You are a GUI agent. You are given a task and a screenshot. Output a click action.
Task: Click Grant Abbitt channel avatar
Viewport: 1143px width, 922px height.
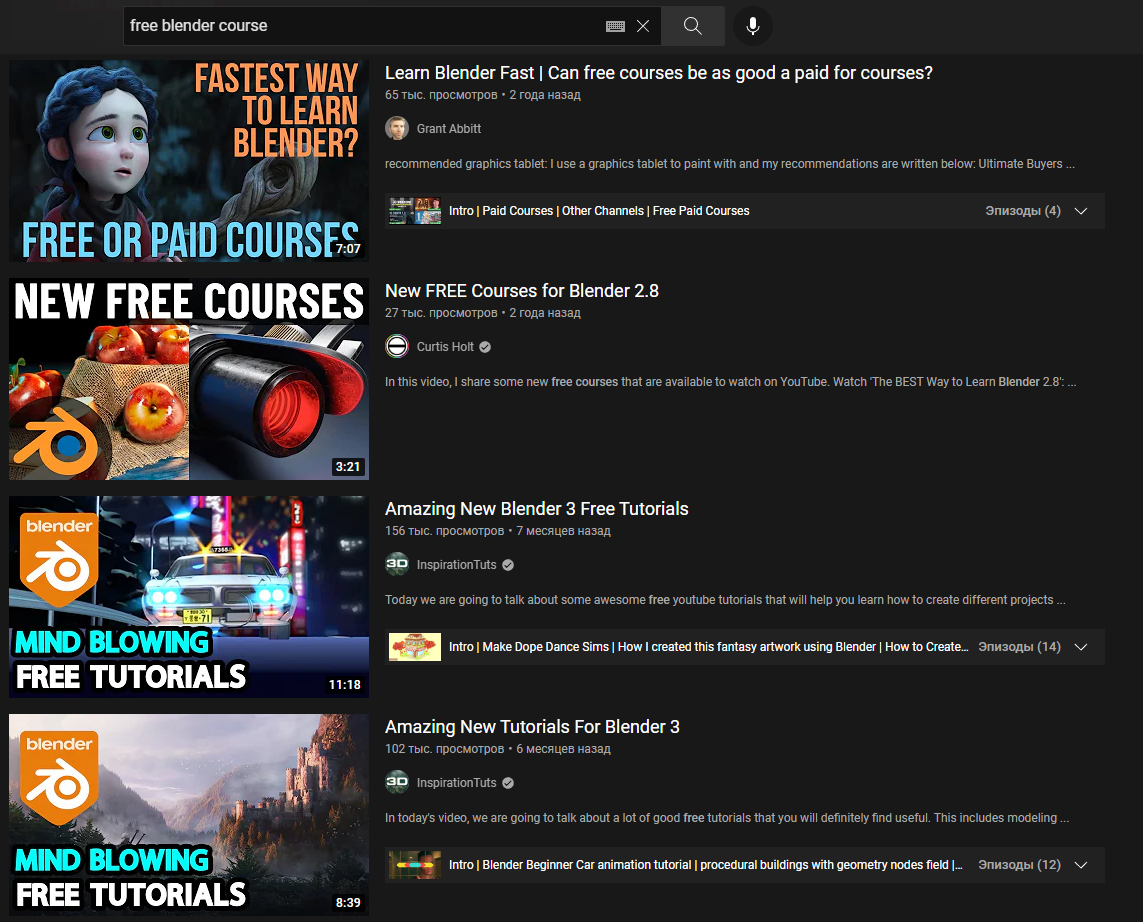point(397,128)
